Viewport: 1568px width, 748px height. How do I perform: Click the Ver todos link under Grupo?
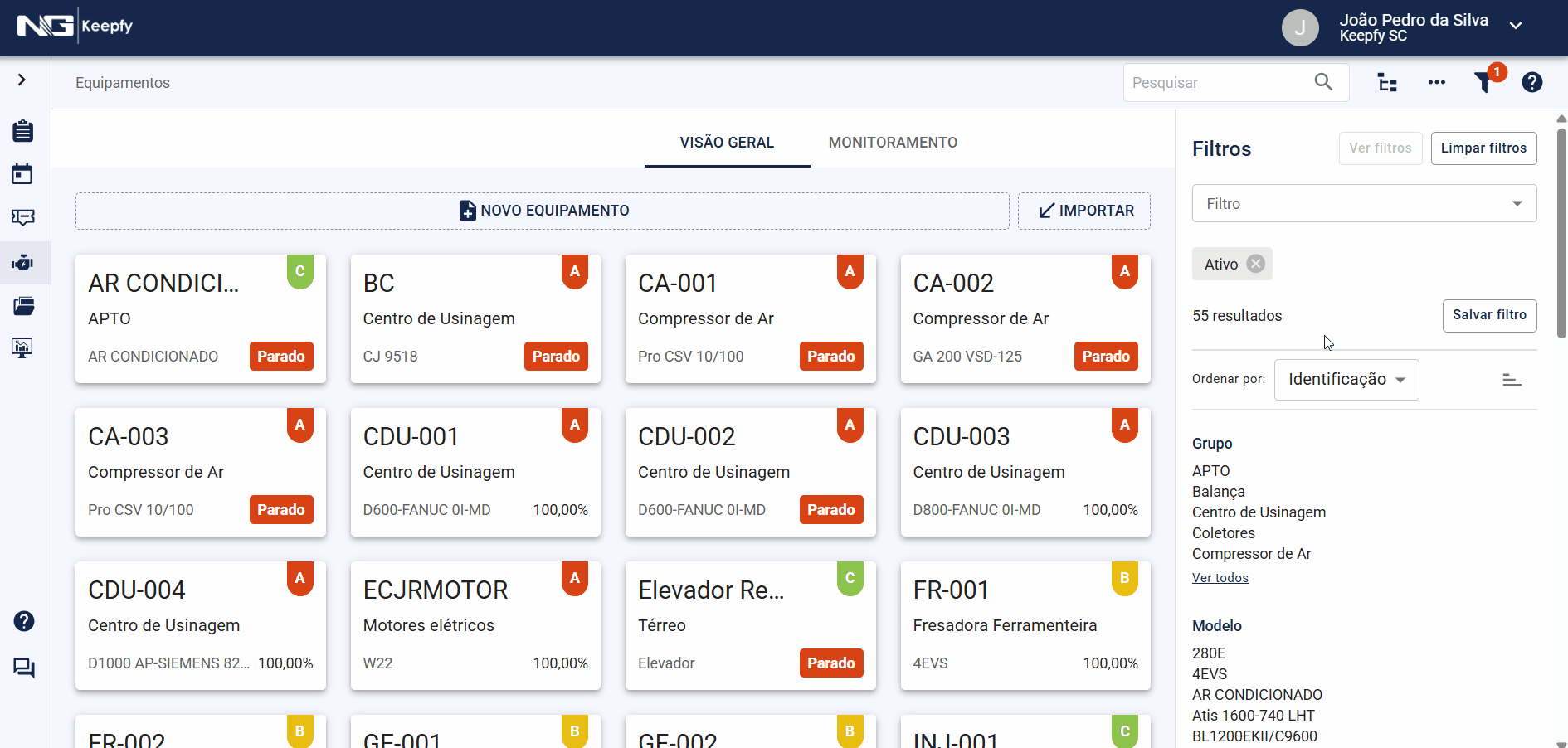[x=1220, y=578]
